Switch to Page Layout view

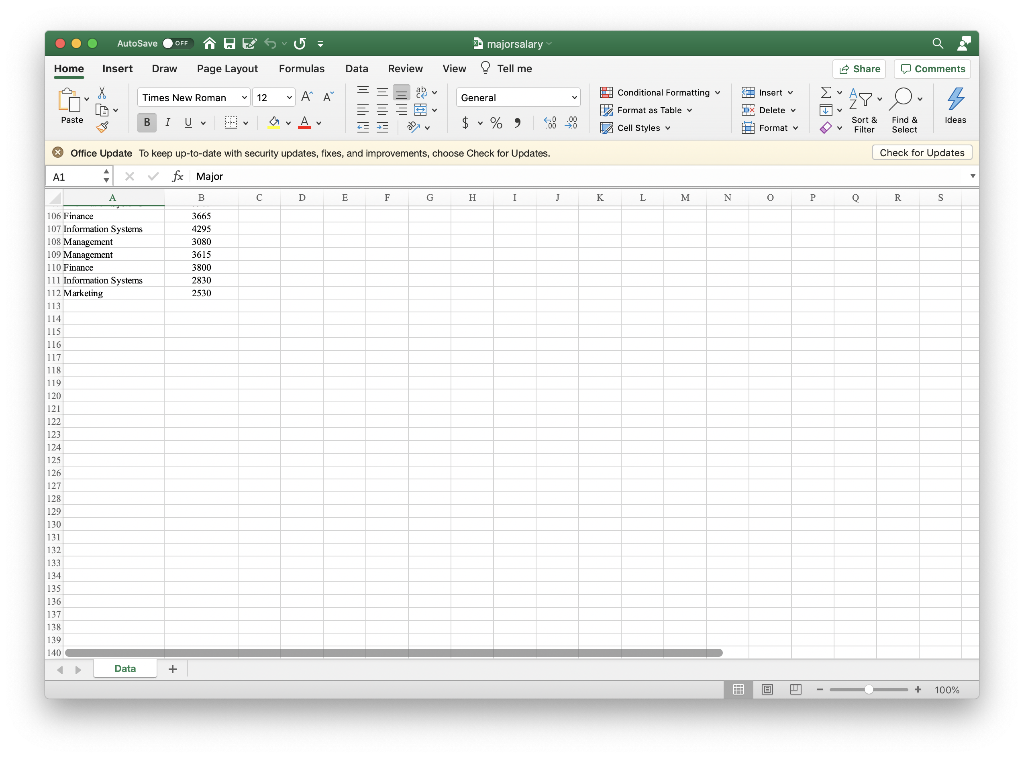tap(767, 689)
